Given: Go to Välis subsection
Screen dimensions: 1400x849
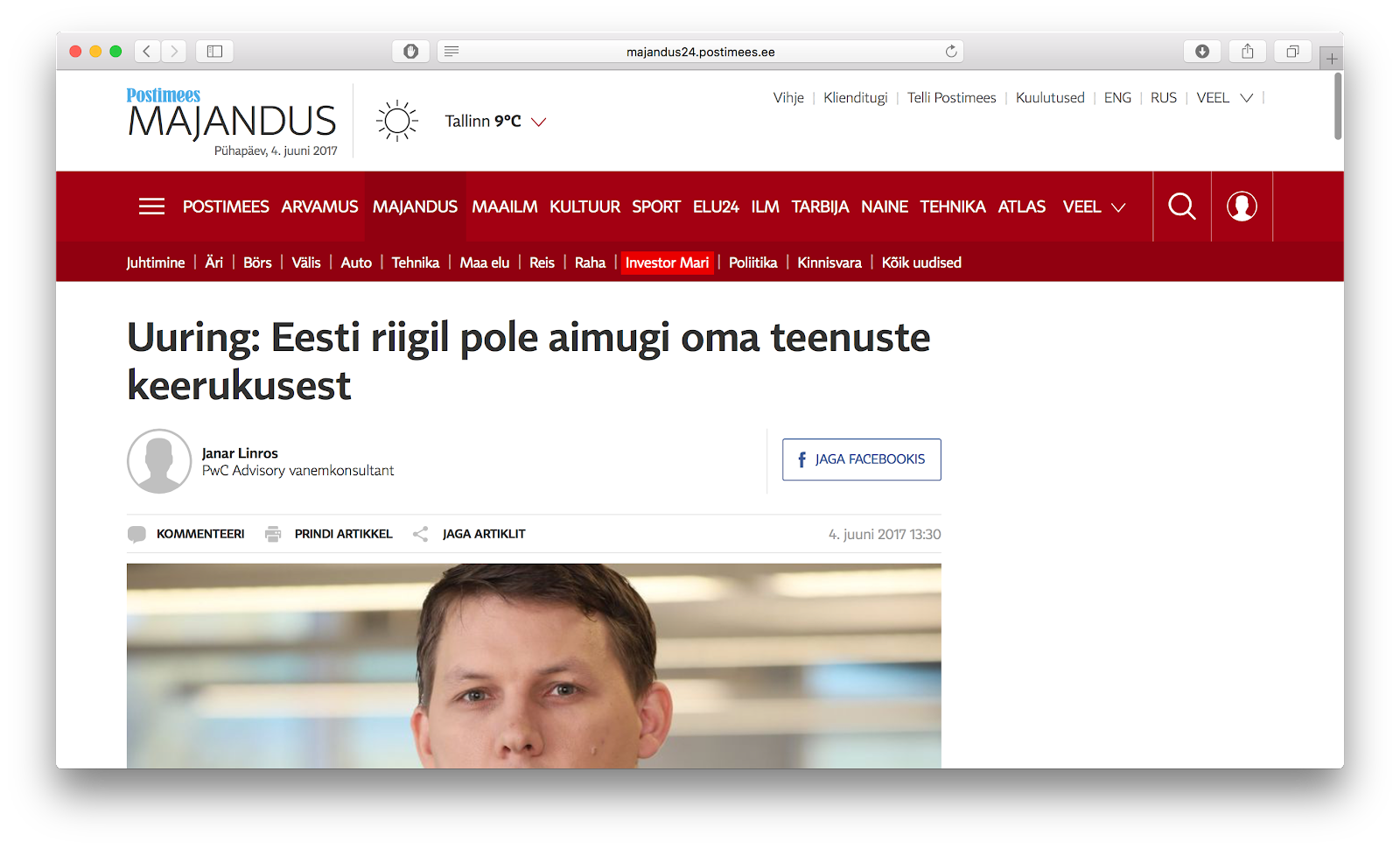Looking at the screenshot, I should click(x=306, y=263).
